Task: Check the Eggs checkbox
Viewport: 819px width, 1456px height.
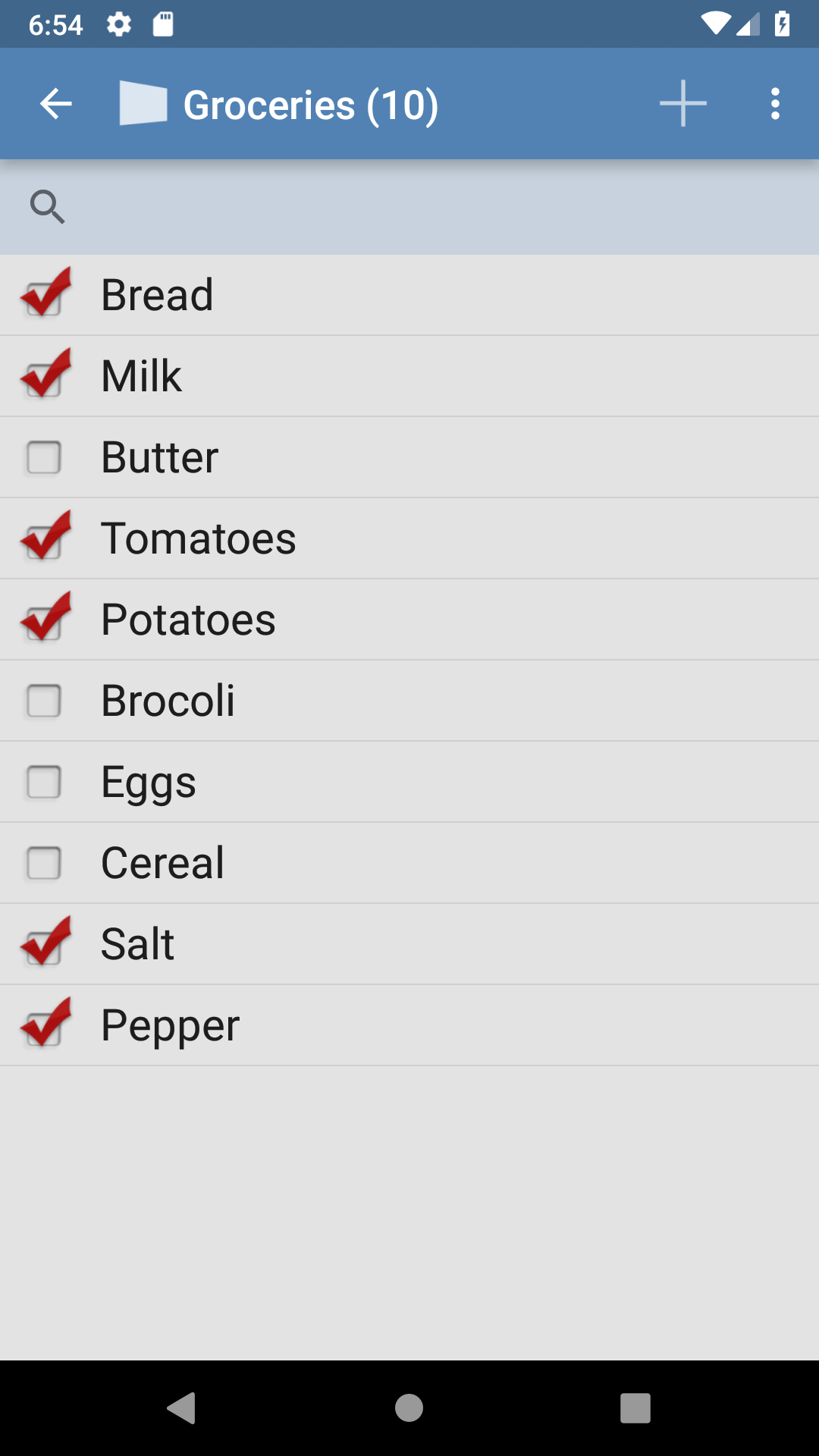Action: pyautogui.click(x=44, y=782)
